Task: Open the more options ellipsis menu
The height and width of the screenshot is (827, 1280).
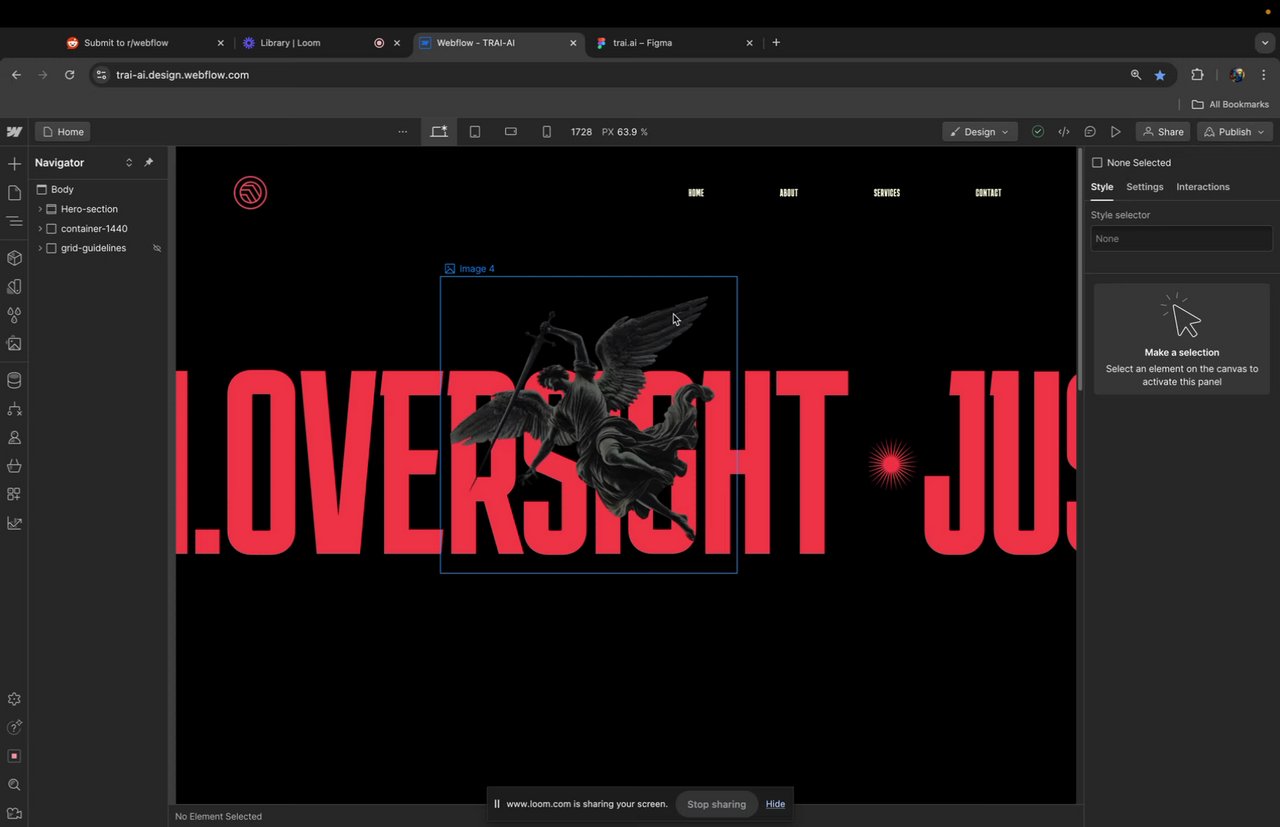Action: 403,132
